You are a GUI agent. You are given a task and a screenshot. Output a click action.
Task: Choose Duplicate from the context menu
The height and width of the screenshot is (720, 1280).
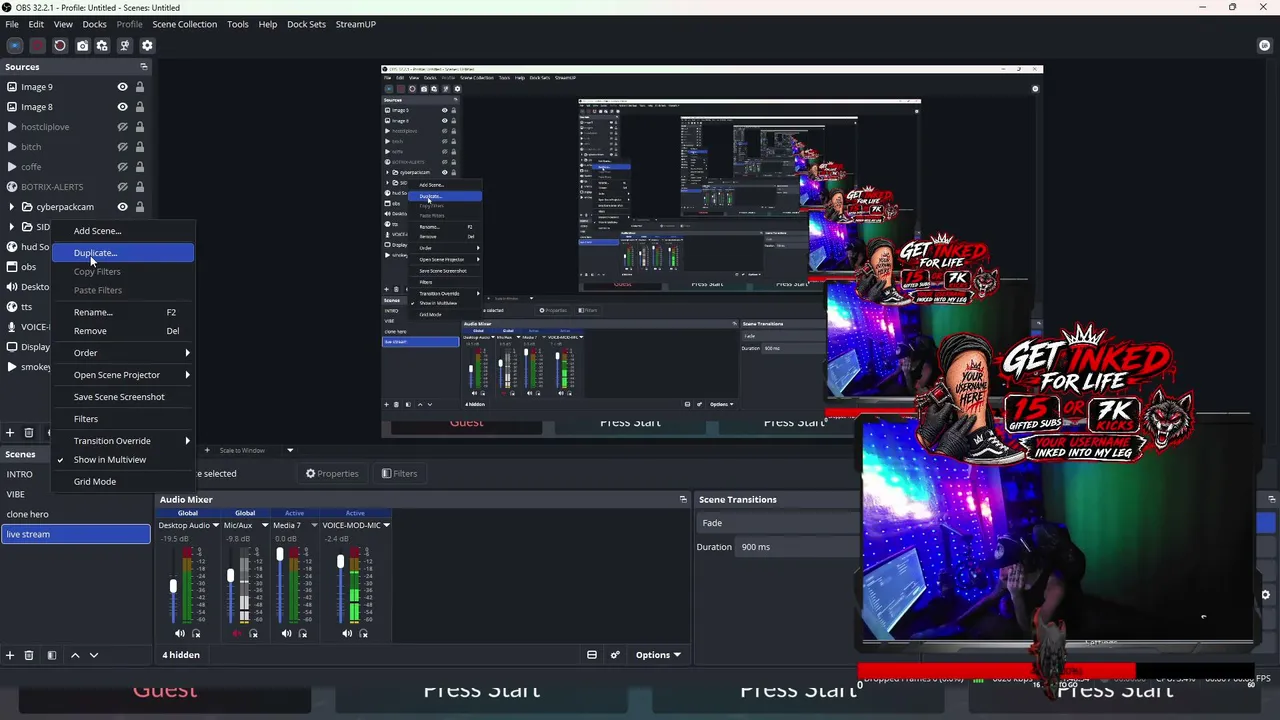coord(122,253)
